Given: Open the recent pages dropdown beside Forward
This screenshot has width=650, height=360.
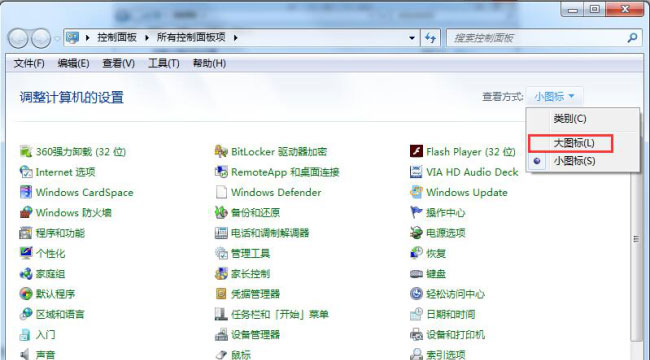Looking at the screenshot, I should [x=57, y=38].
